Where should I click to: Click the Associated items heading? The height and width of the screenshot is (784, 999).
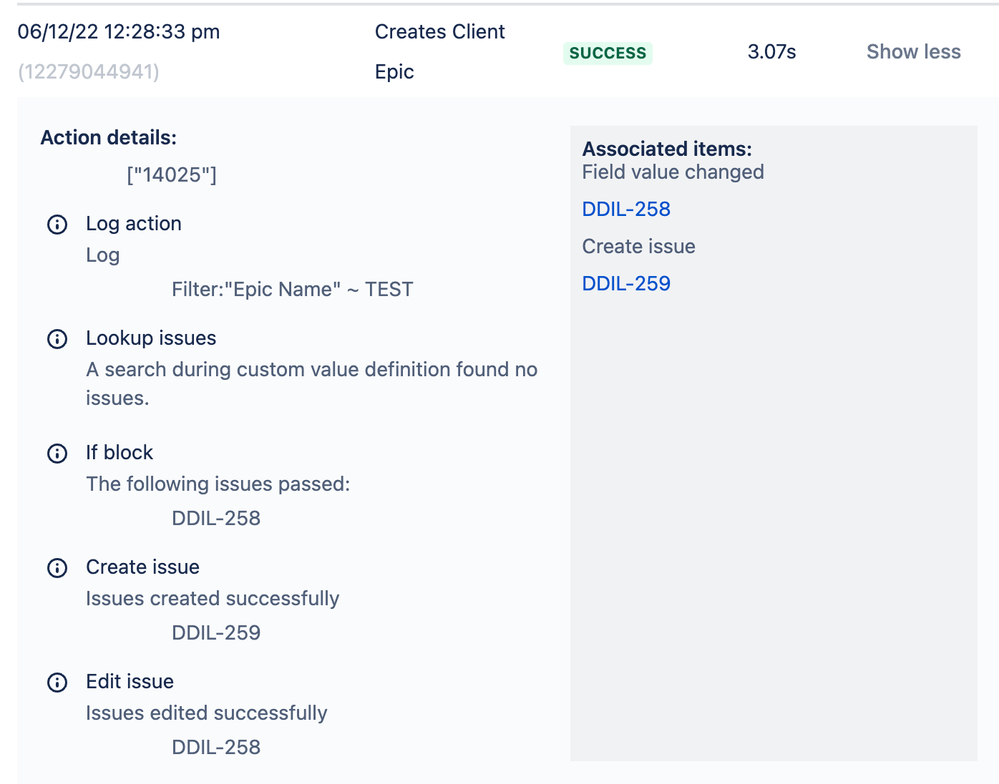[667, 149]
